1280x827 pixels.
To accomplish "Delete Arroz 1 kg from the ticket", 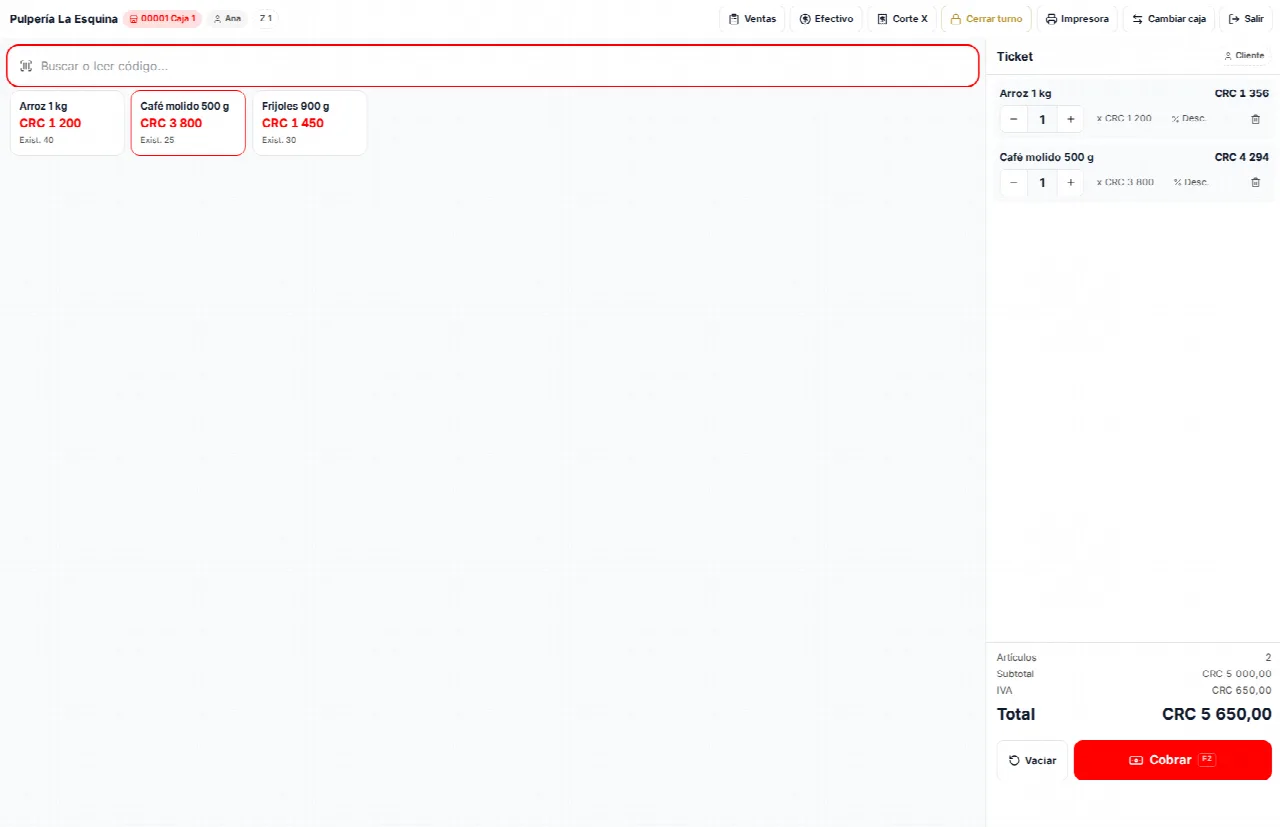I will pyautogui.click(x=1256, y=119).
